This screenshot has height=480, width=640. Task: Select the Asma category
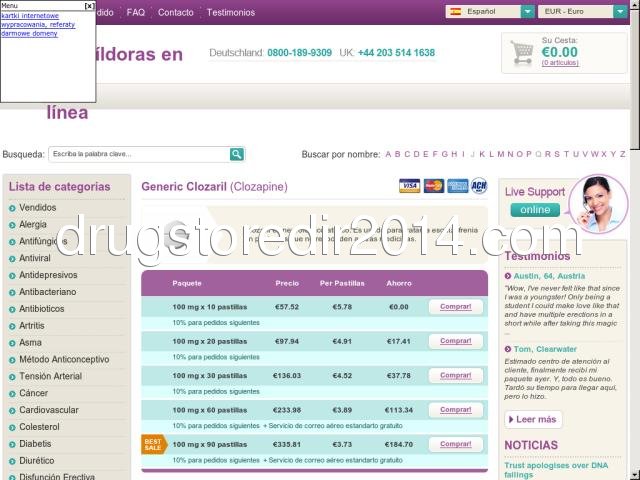pos(30,342)
